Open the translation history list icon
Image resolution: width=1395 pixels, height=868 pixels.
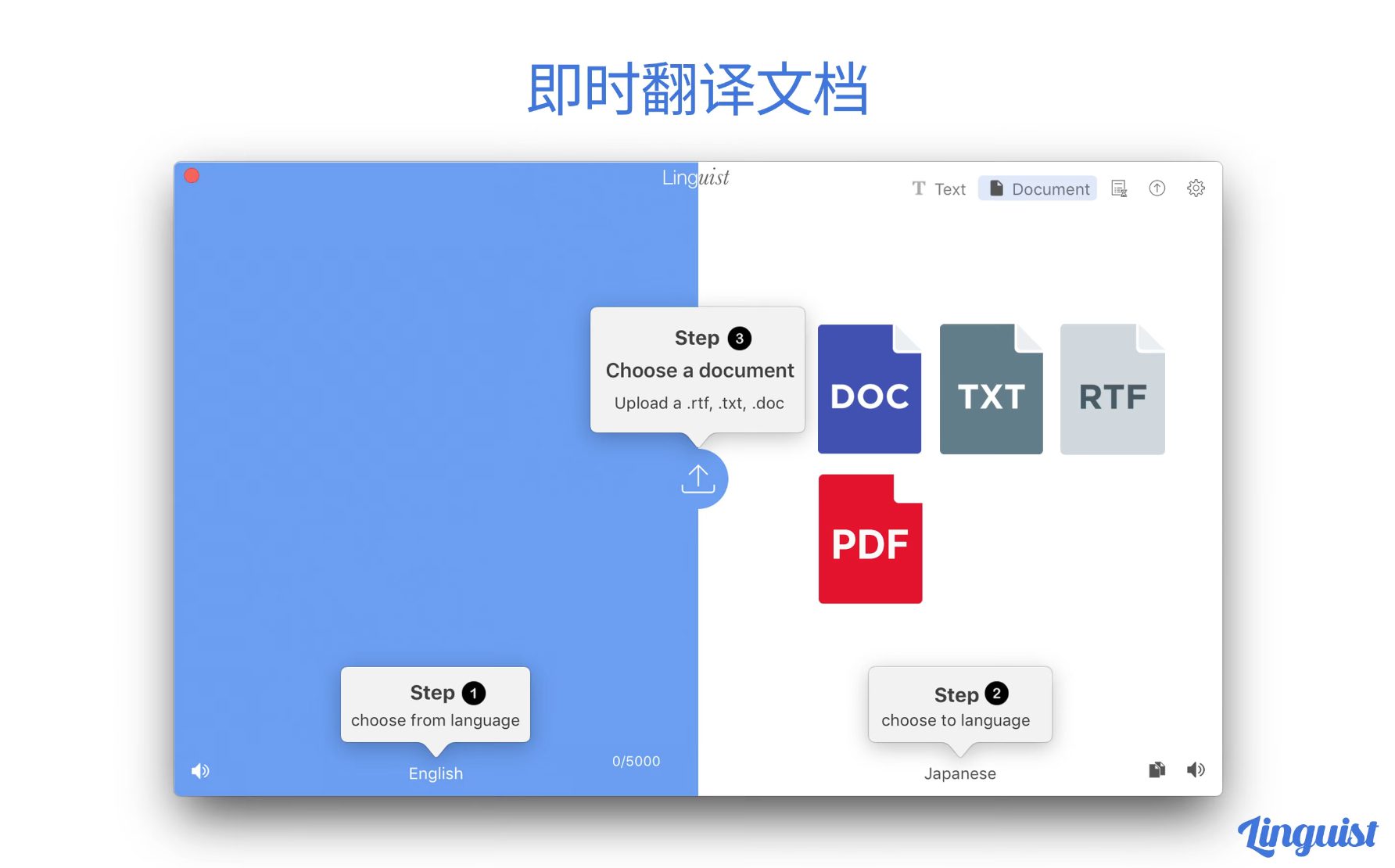(1119, 188)
